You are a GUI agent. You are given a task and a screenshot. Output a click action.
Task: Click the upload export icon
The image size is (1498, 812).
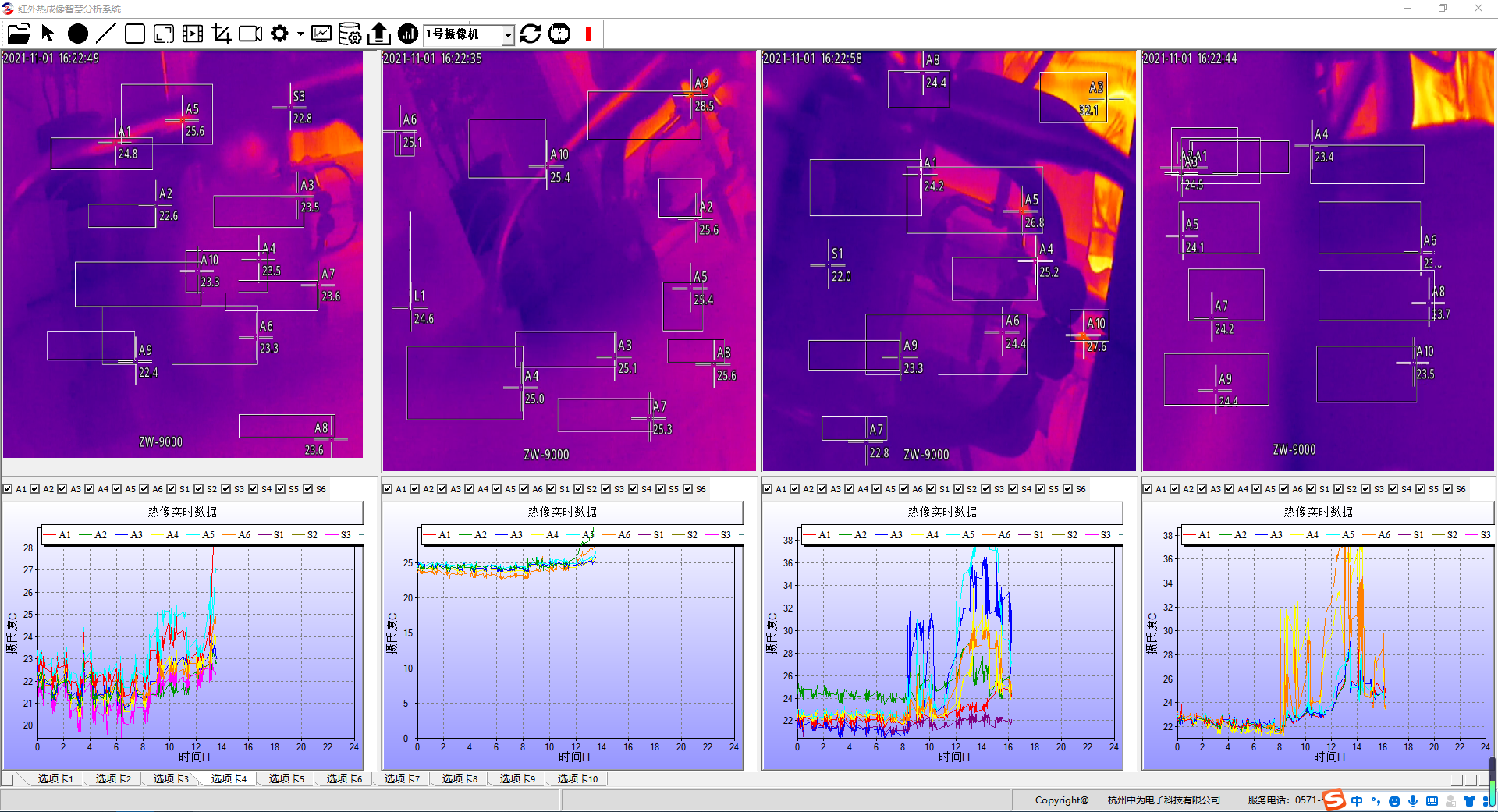(379, 34)
